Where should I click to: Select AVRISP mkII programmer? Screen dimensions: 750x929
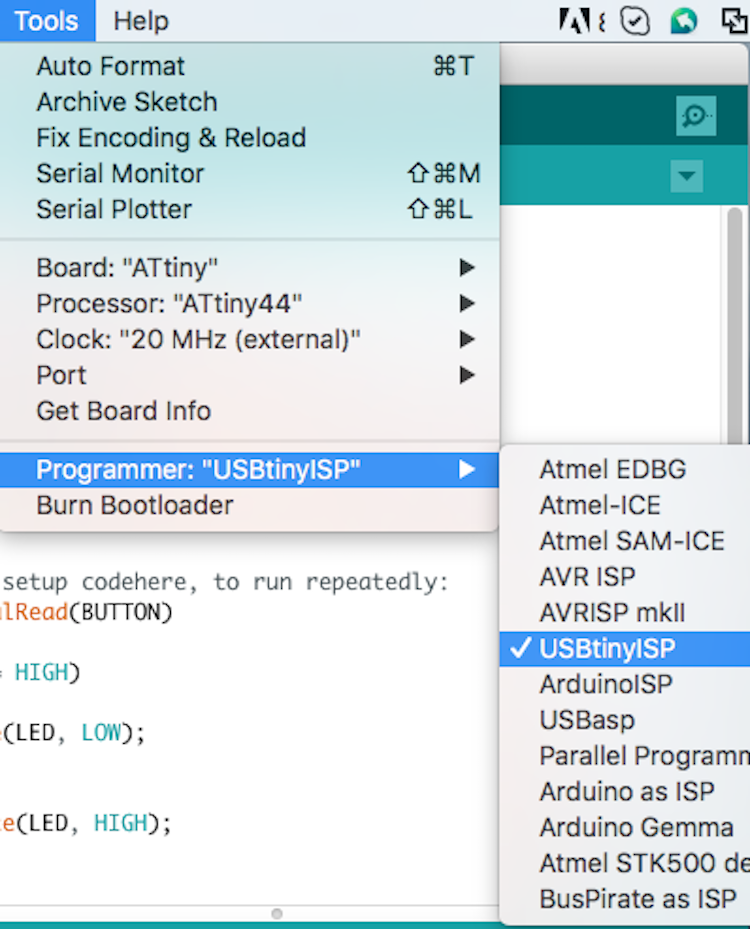(x=625, y=613)
